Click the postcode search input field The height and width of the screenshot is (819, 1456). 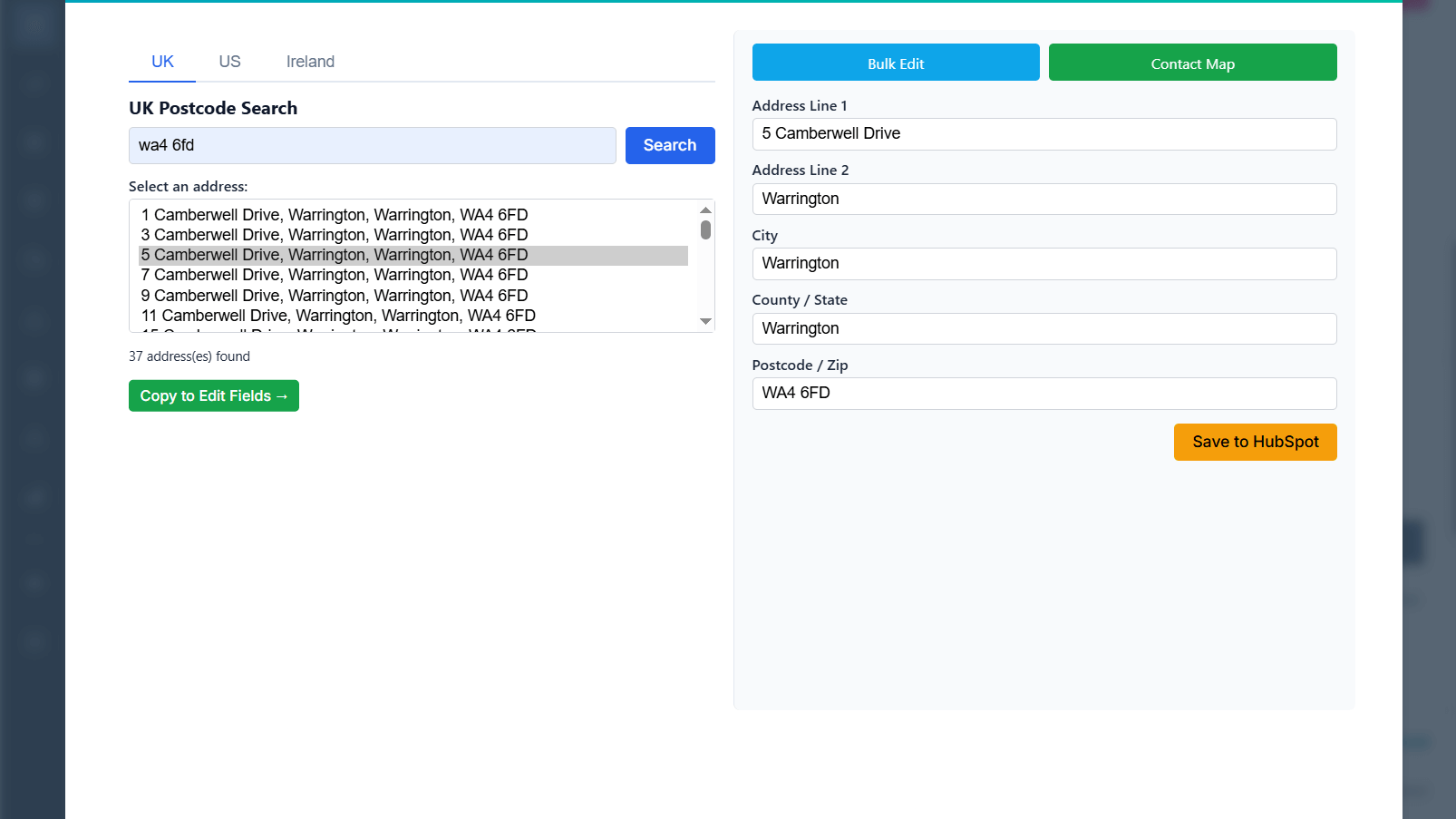point(372,145)
